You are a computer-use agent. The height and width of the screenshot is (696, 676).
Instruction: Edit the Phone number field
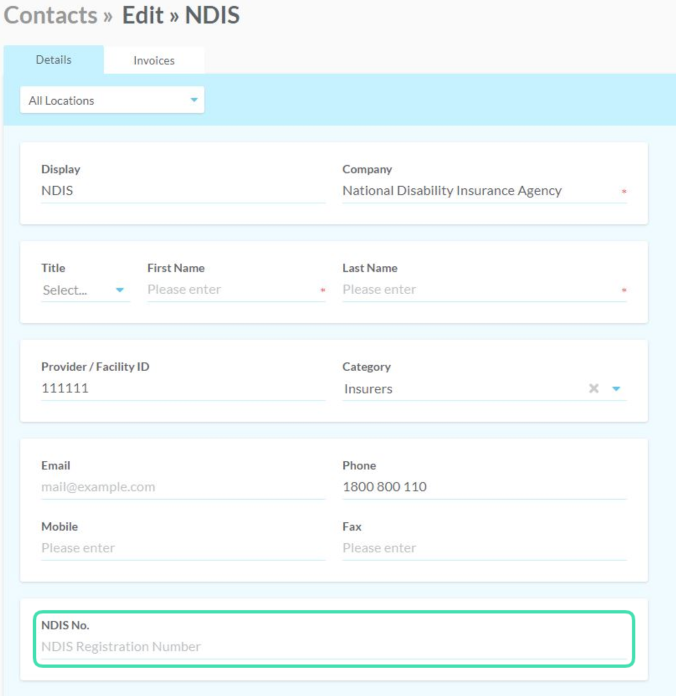click(484, 487)
